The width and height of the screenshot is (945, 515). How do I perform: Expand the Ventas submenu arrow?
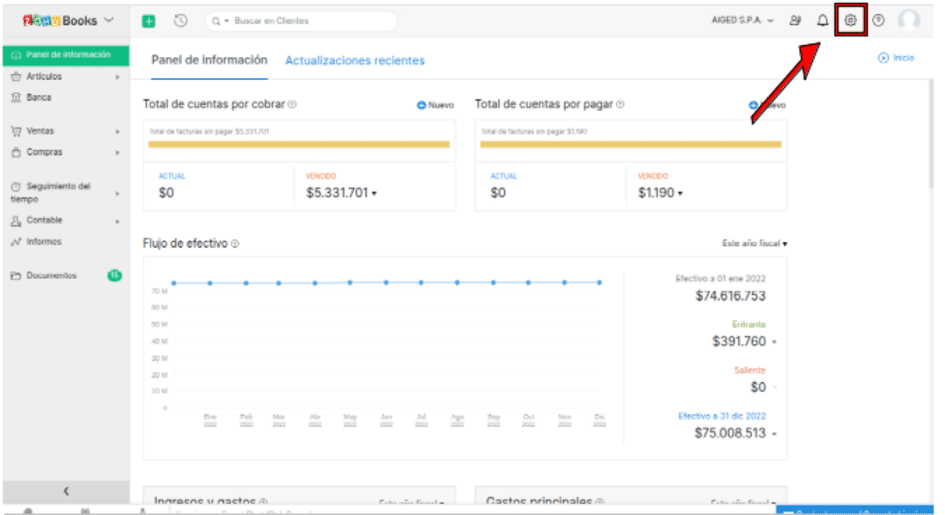(x=118, y=131)
